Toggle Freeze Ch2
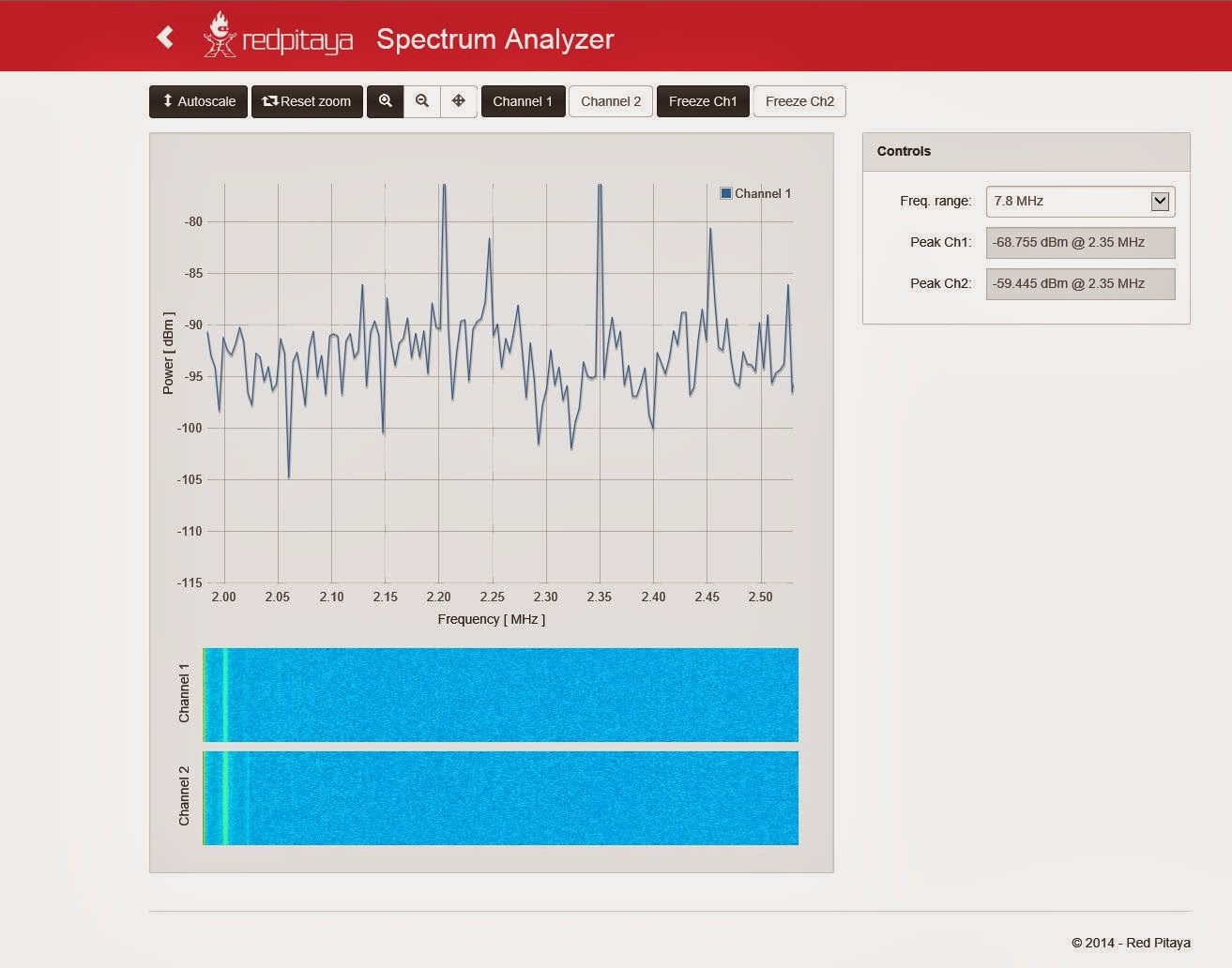This screenshot has width=1232, height=968. click(799, 101)
